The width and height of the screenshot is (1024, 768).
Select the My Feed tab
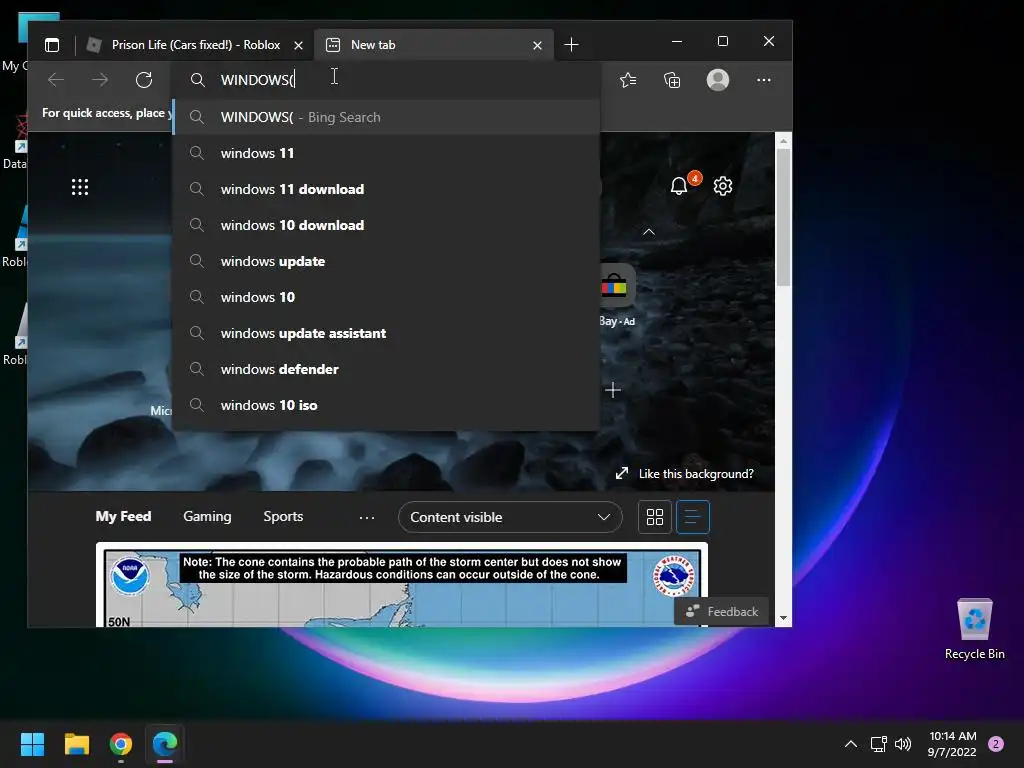click(123, 517)
